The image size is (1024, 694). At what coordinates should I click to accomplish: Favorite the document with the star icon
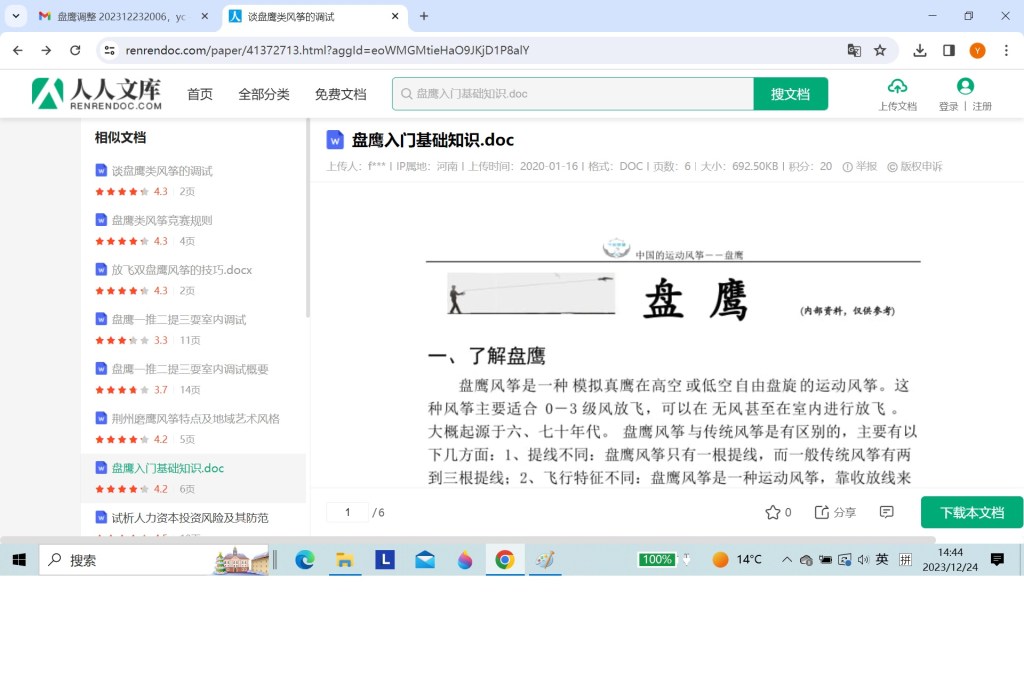(x=772, y=512)
